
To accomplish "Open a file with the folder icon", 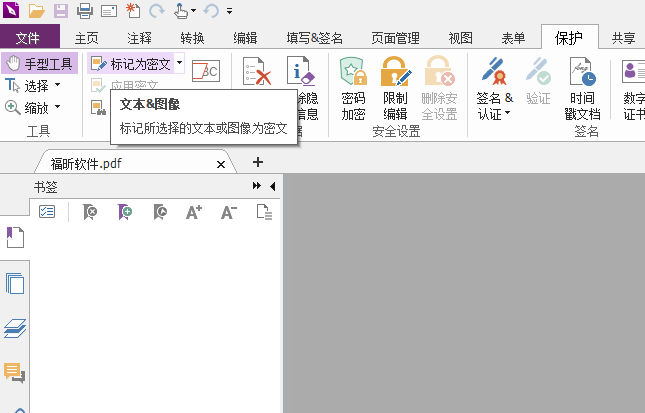I will tap(37, 11).
